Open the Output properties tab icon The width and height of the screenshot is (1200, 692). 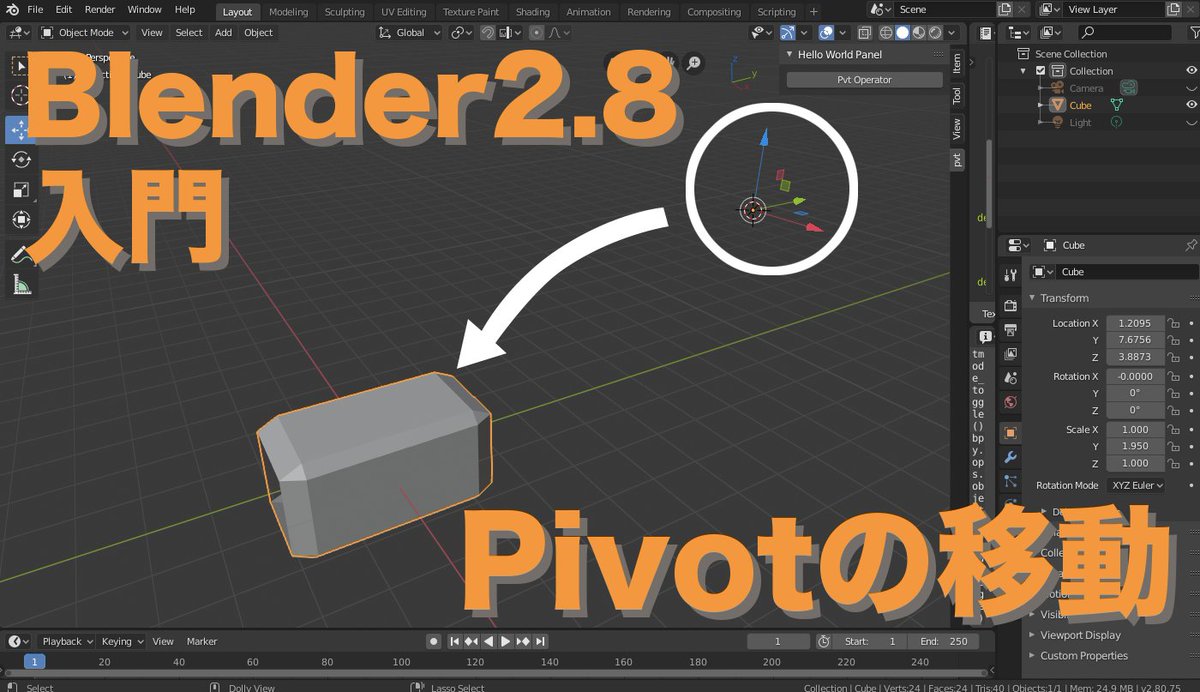click(x=1010, y=330)
